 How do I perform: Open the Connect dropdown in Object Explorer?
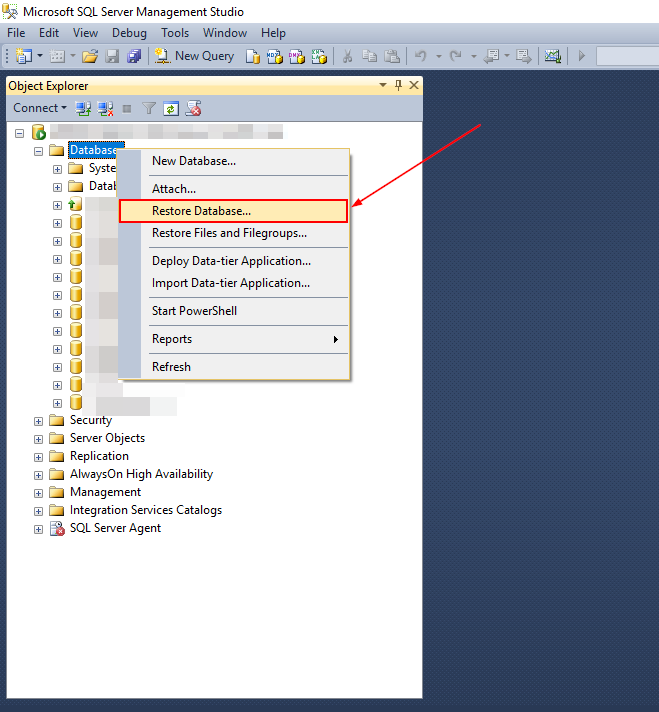pos(40,108)
